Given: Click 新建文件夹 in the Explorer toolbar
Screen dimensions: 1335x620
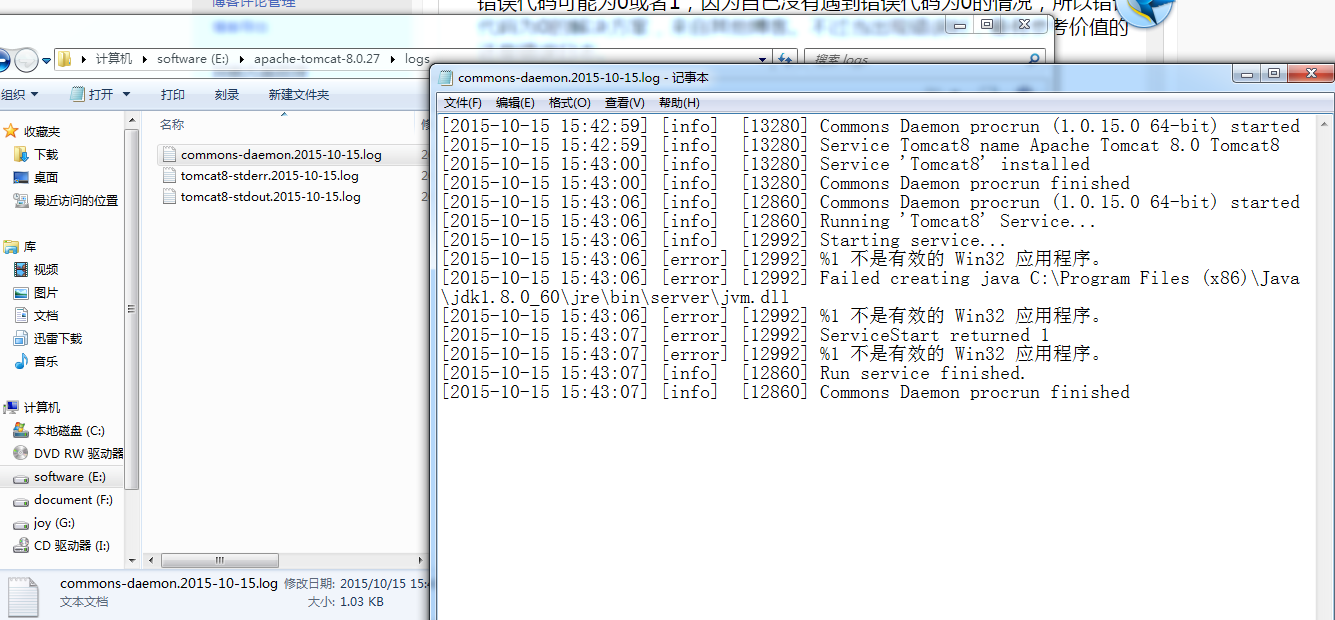Looking at the screenshot, I should [299, 95].
